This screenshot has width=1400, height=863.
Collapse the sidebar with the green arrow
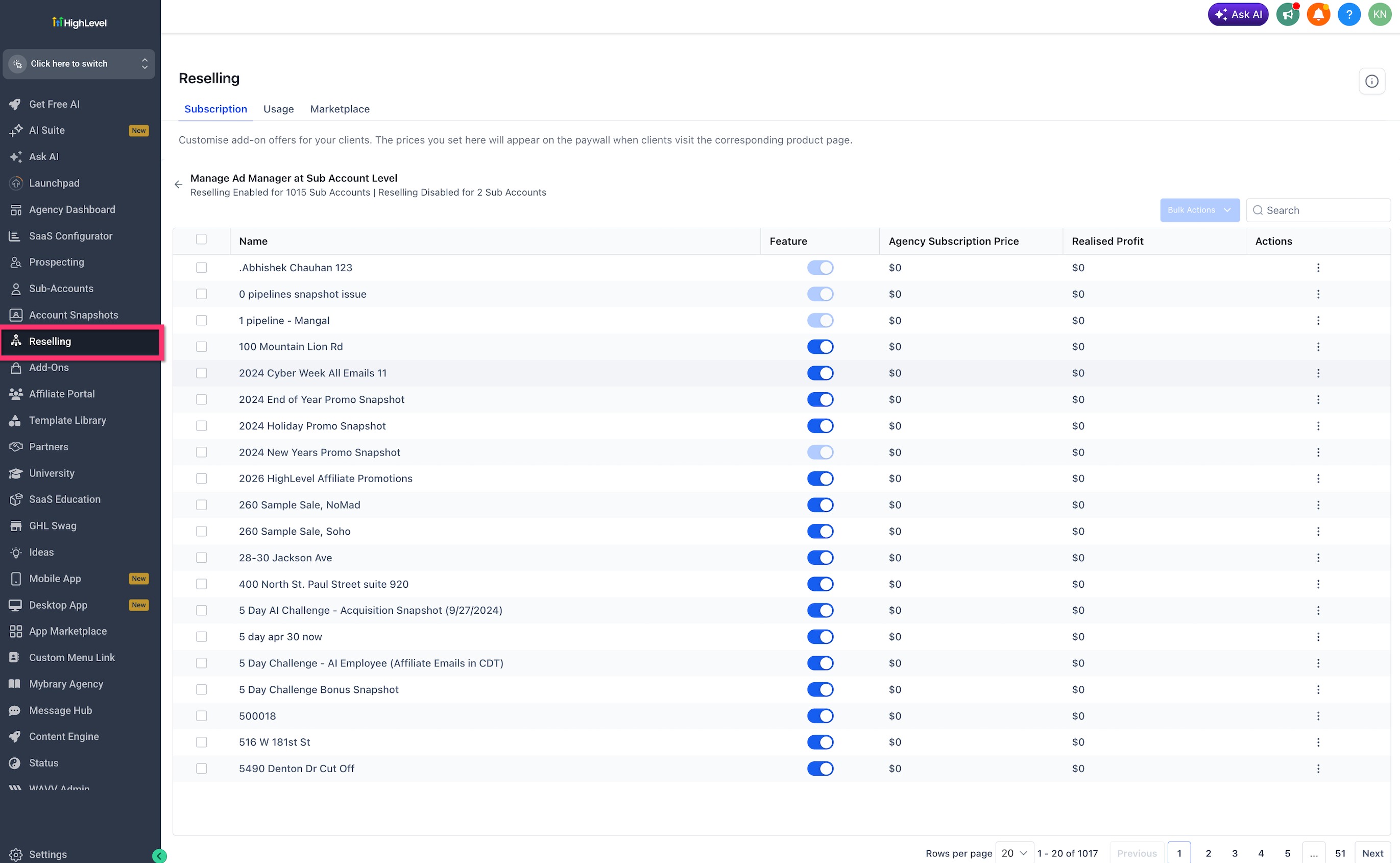click(x=160, y=855)
